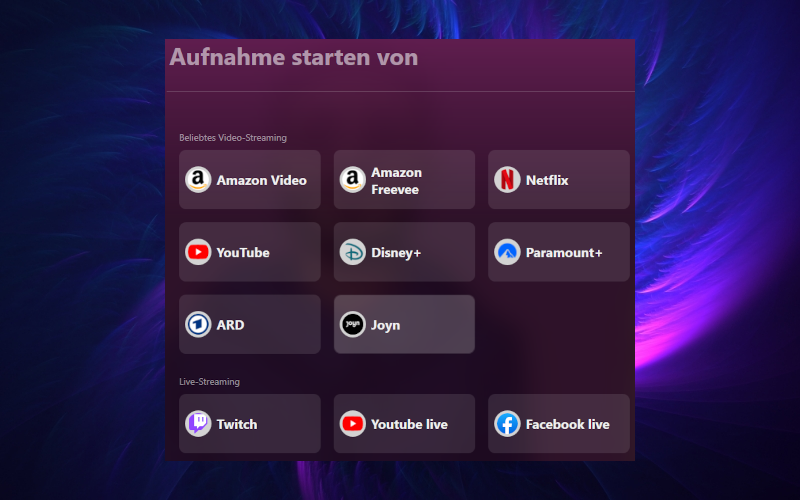The width and height of the screenshot is (800, 500).
Task: Click the purple Twitch icon
Action: [x=198, y=423]
